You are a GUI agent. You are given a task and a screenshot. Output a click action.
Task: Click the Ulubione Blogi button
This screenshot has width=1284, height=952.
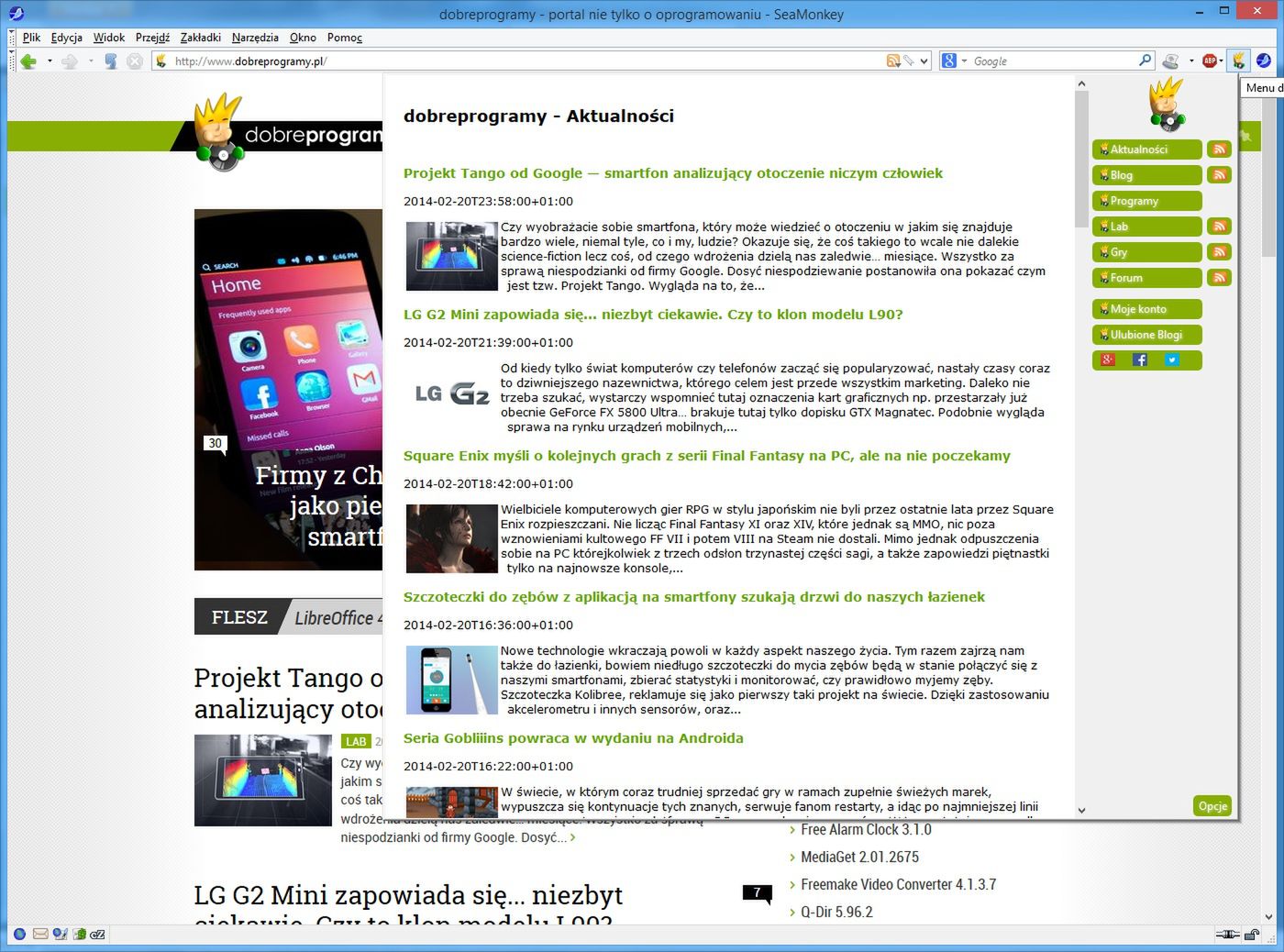point(1147,335)
